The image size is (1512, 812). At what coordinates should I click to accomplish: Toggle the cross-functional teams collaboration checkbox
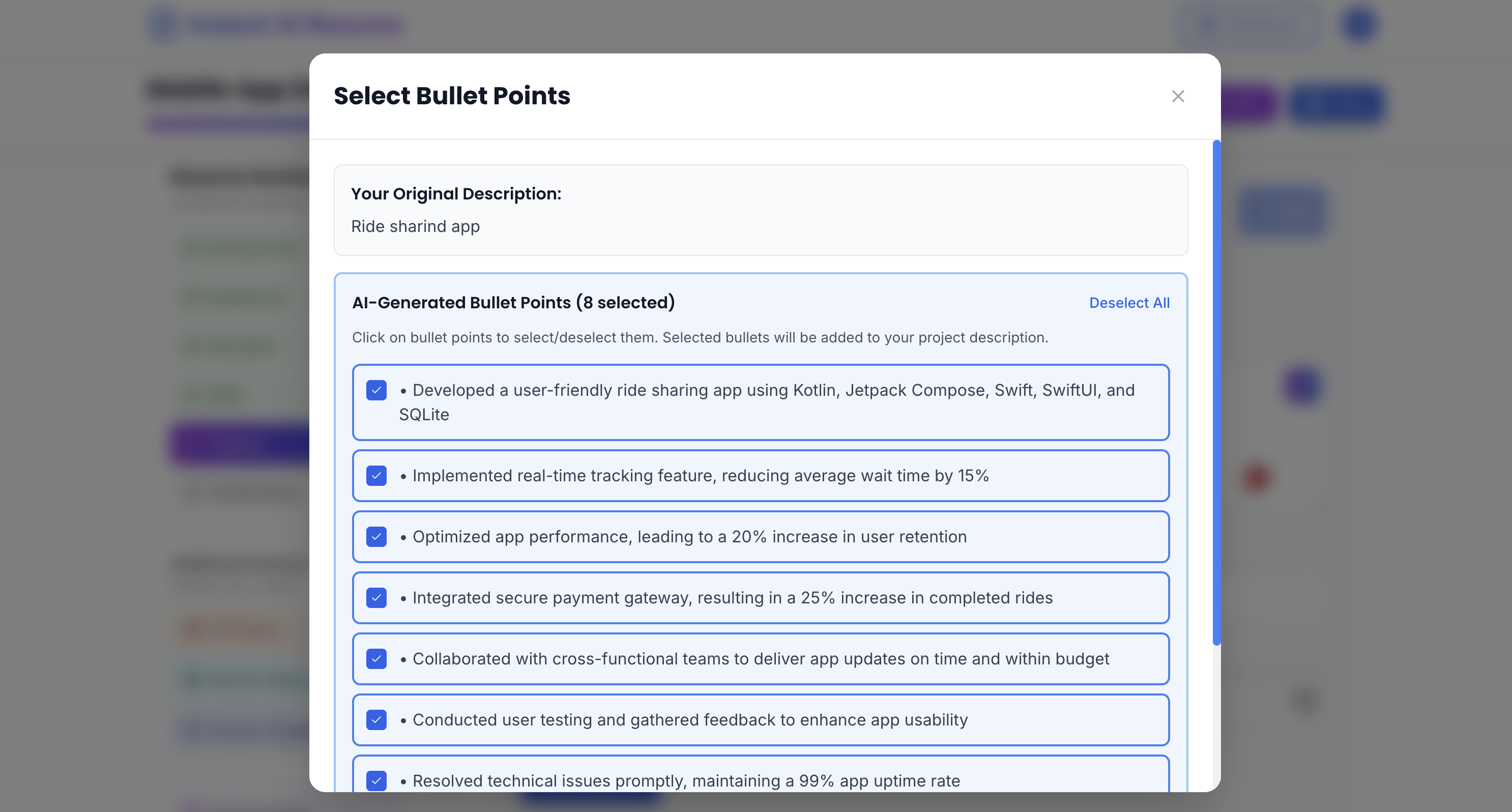[376, 659]
